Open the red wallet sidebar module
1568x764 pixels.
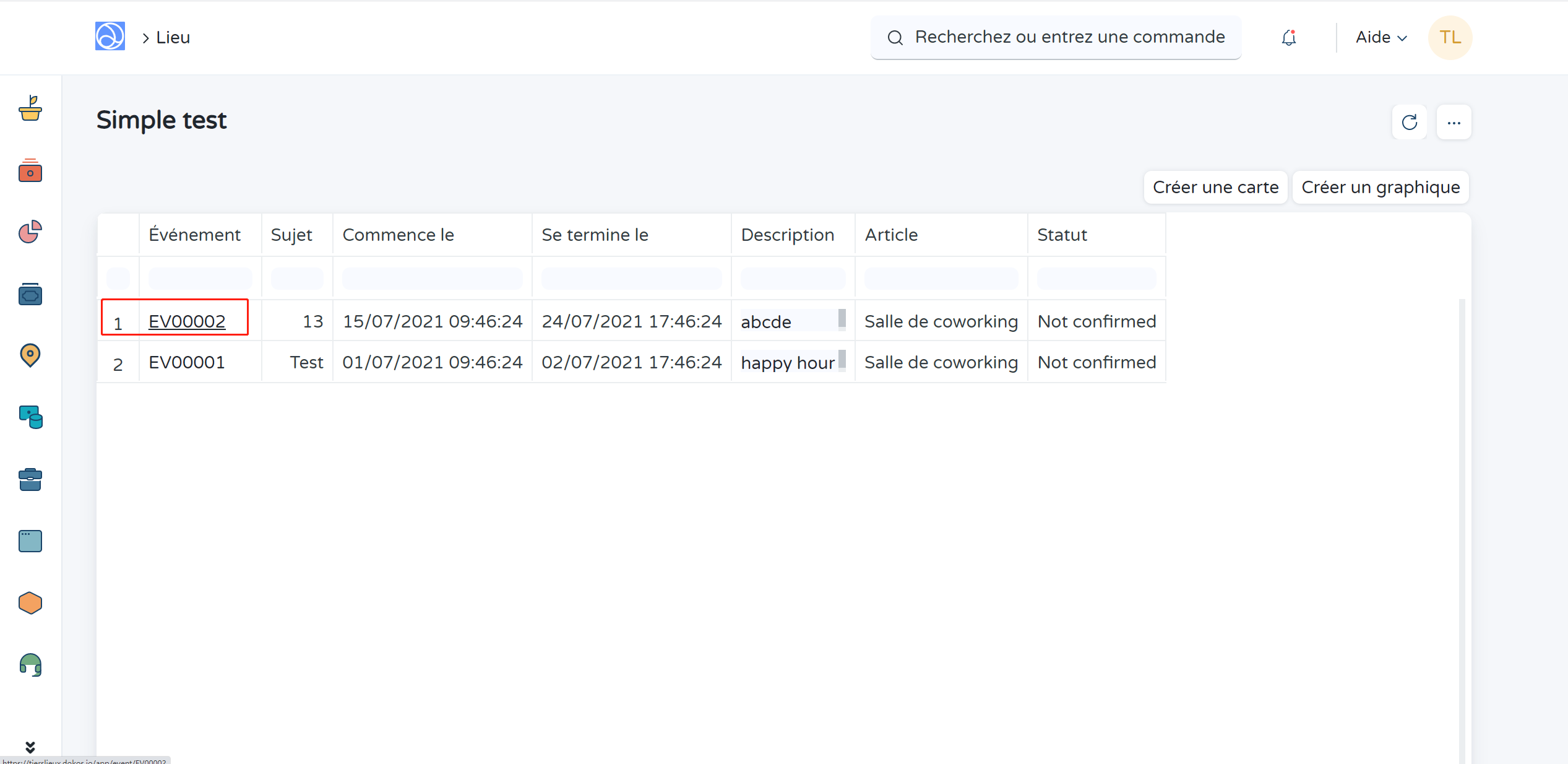pos(30,170)
